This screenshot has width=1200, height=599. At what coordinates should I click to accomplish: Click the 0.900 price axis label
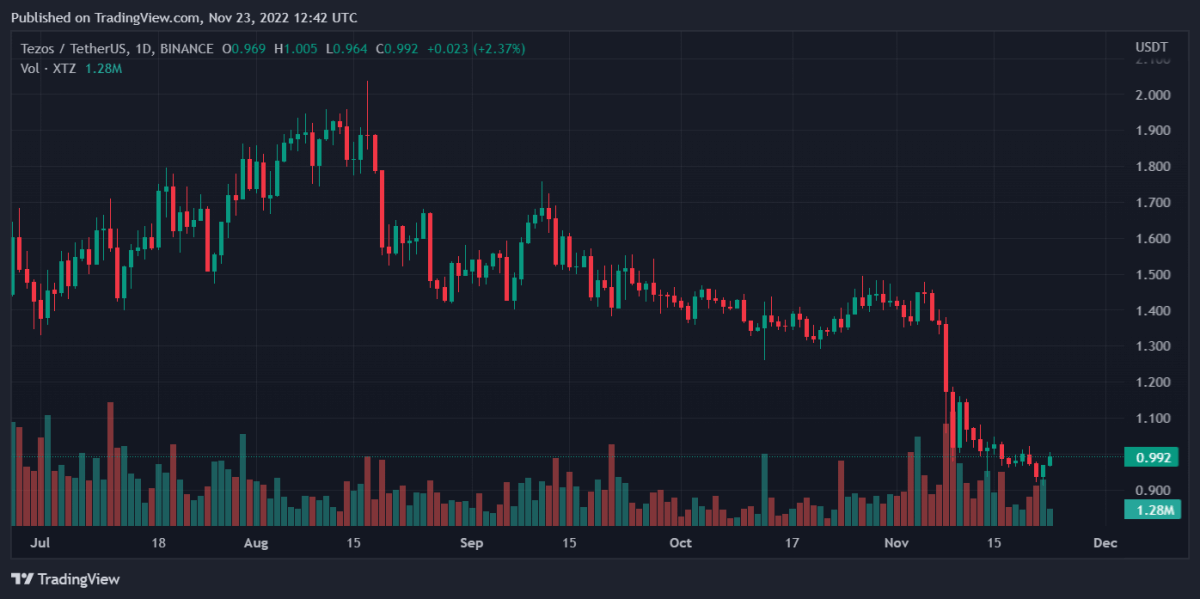click(1152, 490)
